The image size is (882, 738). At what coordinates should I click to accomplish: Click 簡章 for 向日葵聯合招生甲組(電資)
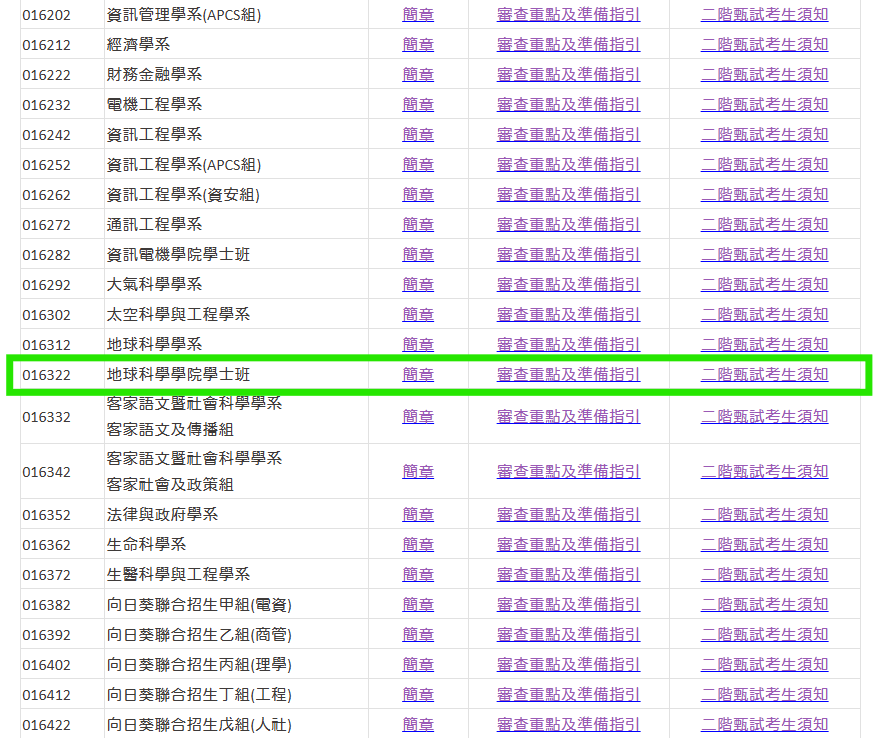[x=418, y=605]
